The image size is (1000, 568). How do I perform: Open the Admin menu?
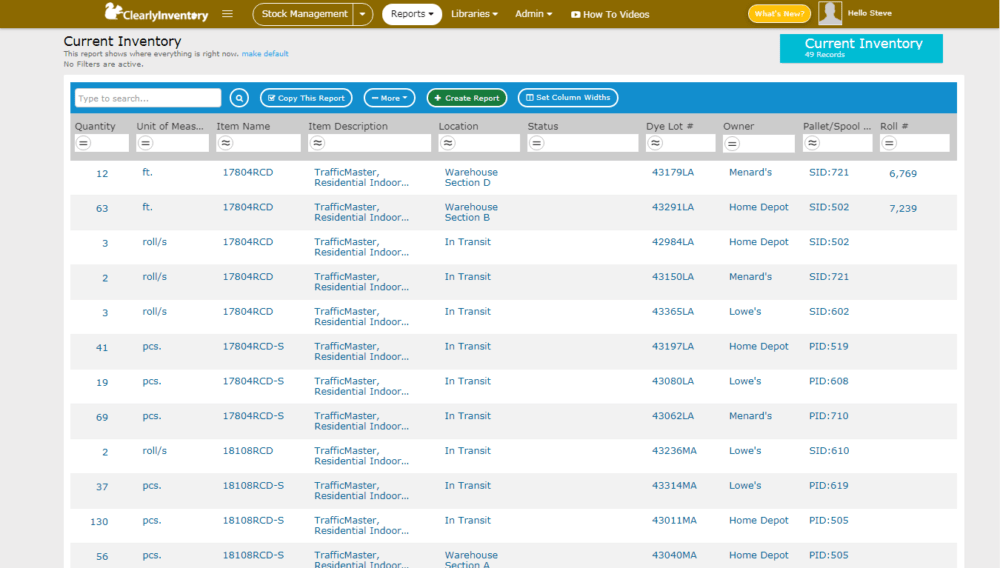coord(533,14)
